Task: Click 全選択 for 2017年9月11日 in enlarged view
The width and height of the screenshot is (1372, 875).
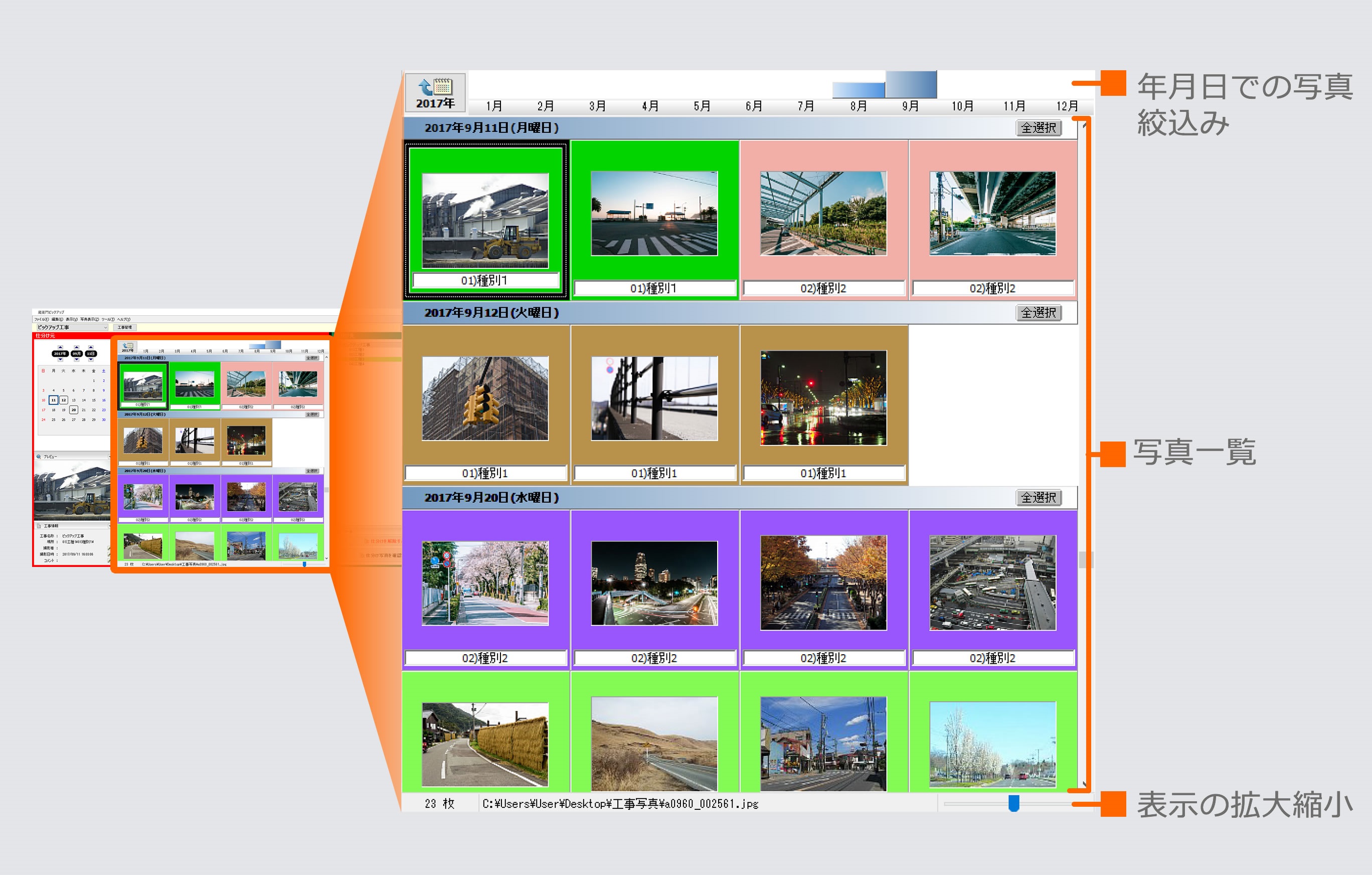Action: click(1038, 127)
